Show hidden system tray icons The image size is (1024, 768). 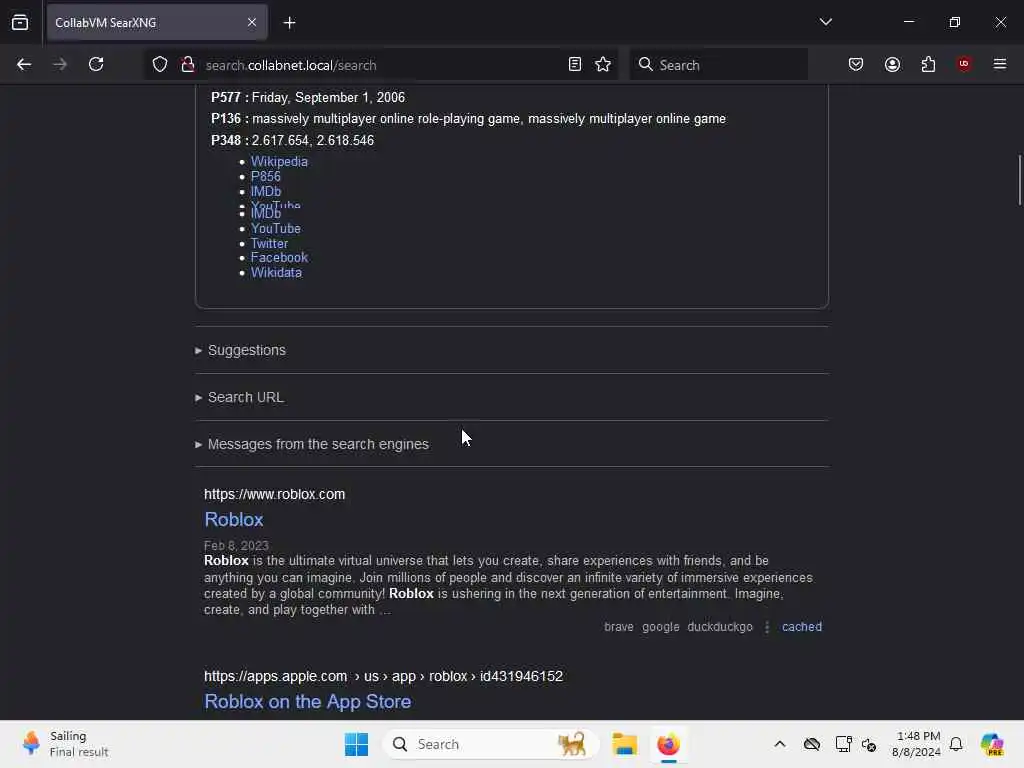click(x=780, y=744)
